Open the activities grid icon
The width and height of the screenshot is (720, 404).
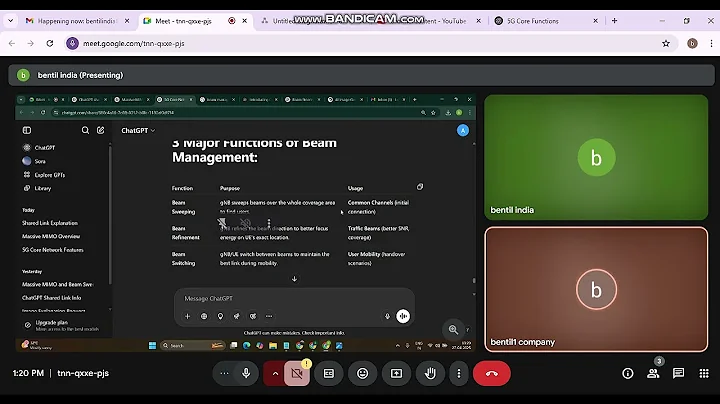pos(704,373)
